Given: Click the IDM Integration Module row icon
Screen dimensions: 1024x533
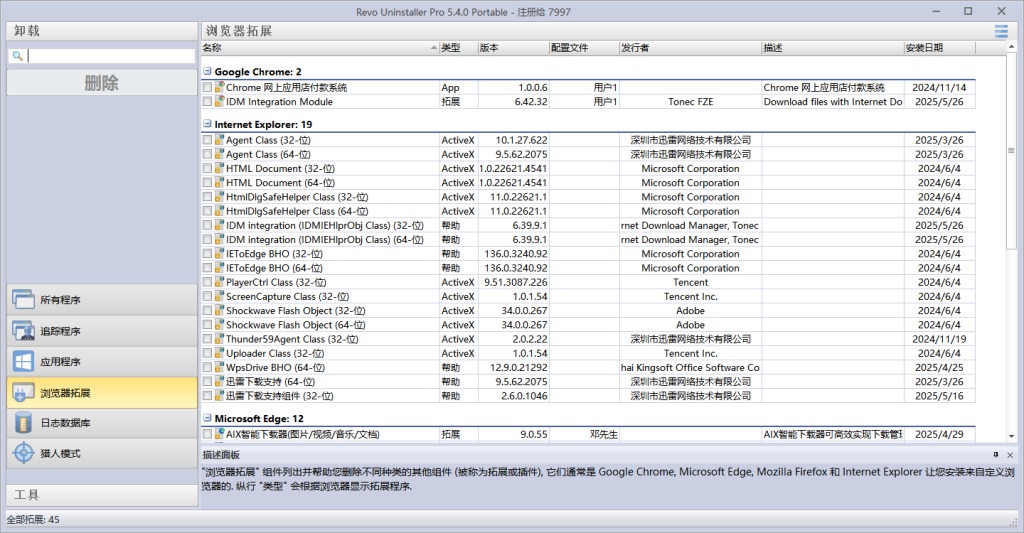Looking at the screenshot, I should pos(219,102).
